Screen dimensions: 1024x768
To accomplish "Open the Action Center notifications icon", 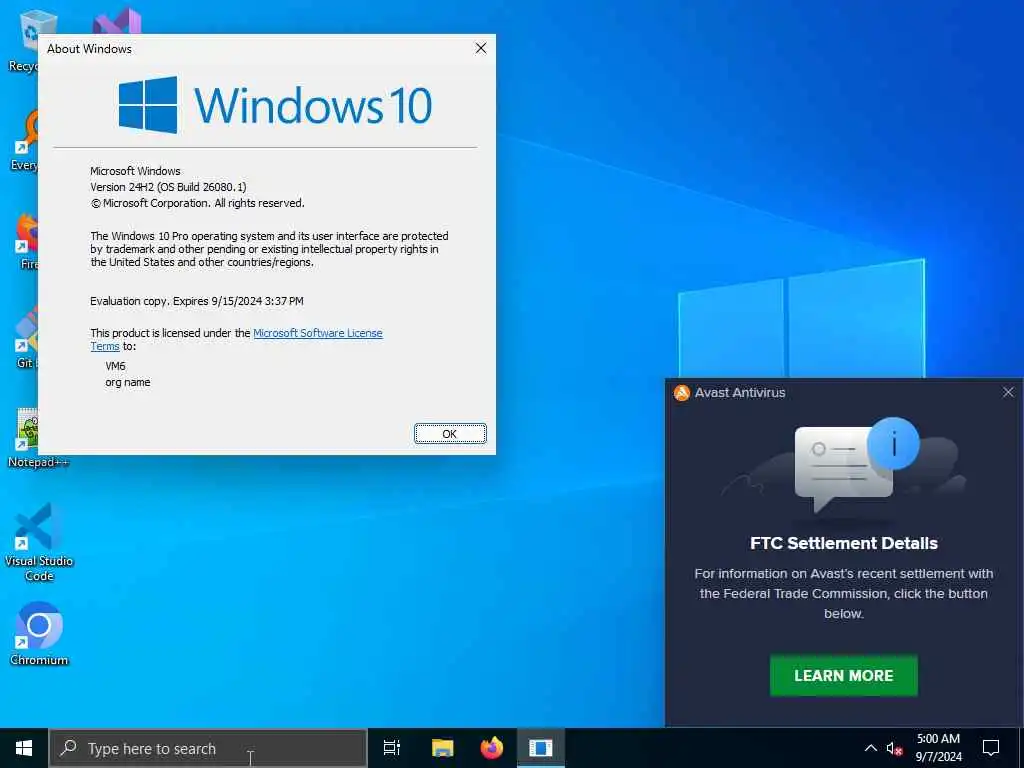I will click(x=991, y=748).
